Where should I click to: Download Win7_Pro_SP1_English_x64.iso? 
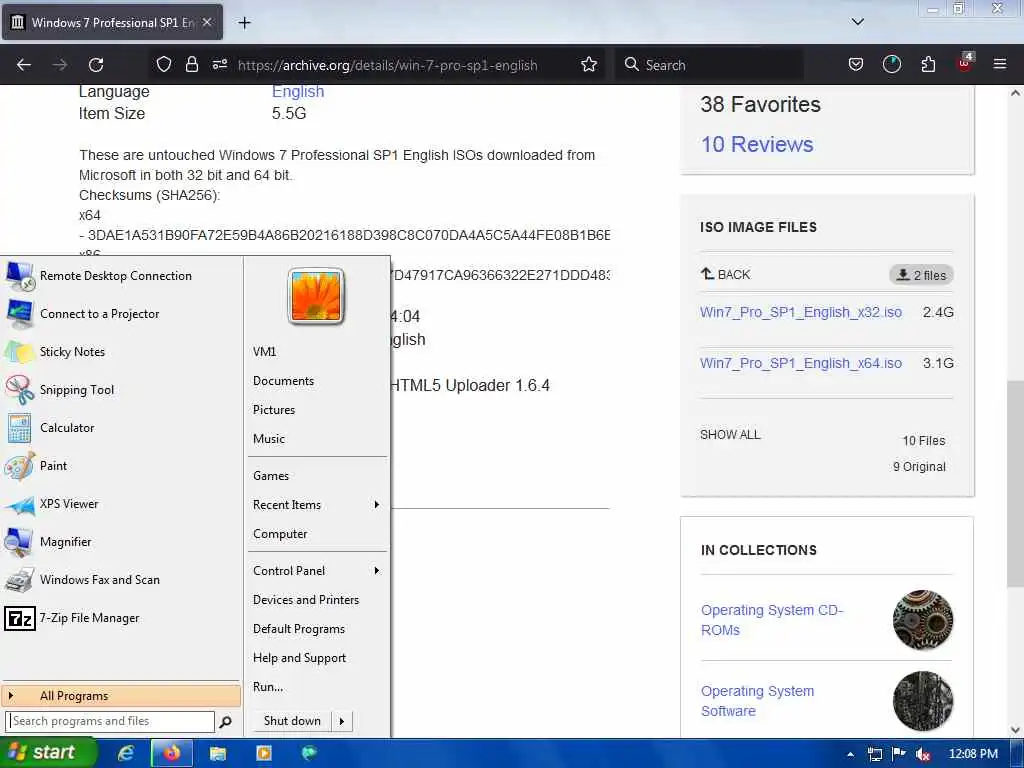(x=801, y=363)
